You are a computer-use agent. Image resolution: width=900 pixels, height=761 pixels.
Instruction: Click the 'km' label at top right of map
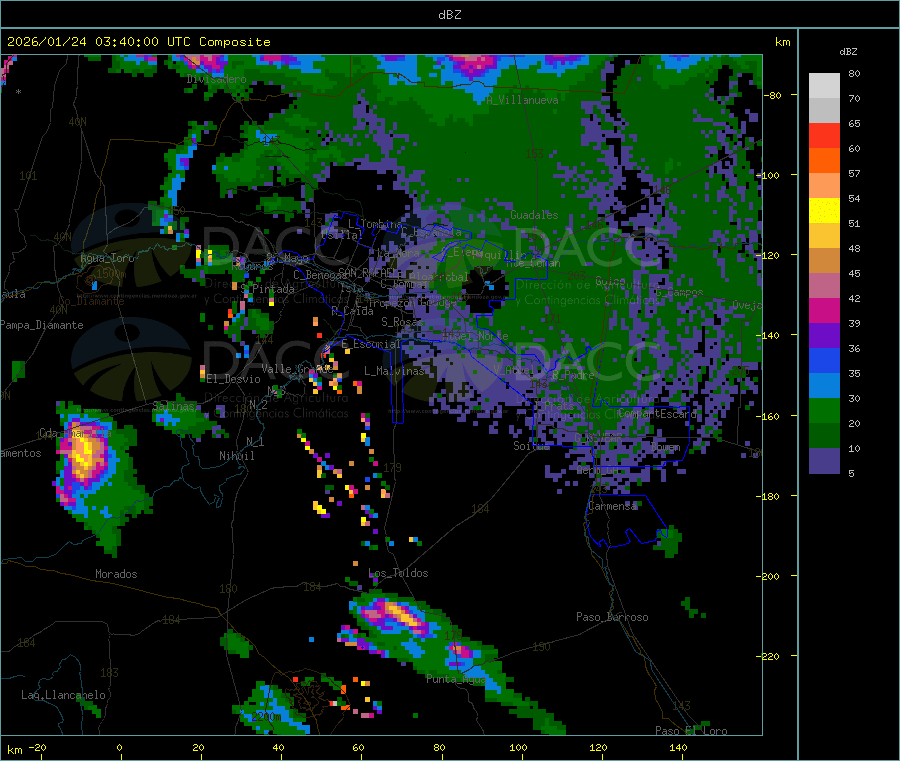click(782, 42)
